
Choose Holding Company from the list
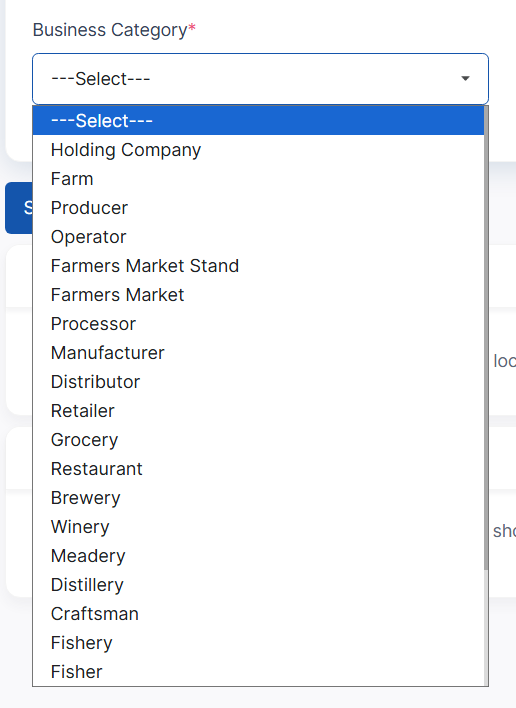[258, 150]
